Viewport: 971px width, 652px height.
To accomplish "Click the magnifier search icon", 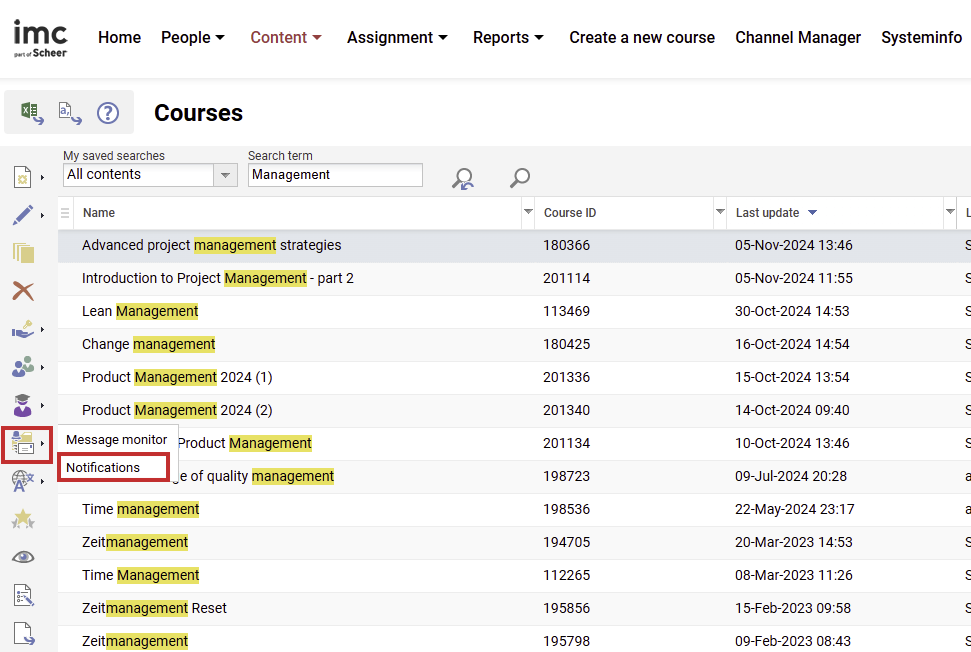I will tap(520, 178).
